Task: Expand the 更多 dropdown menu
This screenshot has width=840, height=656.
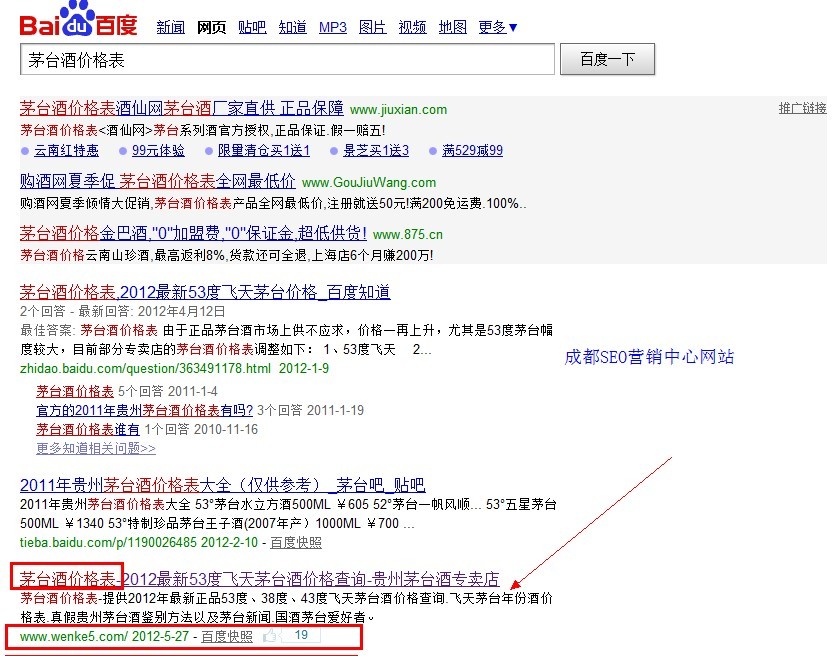Action: click(498, 27)
